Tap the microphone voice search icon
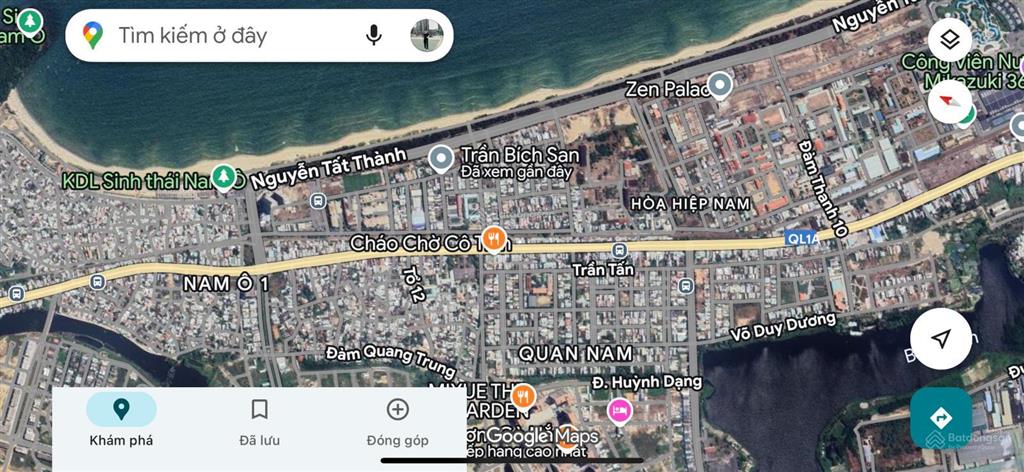The image size is (1024, 472). 374,35
